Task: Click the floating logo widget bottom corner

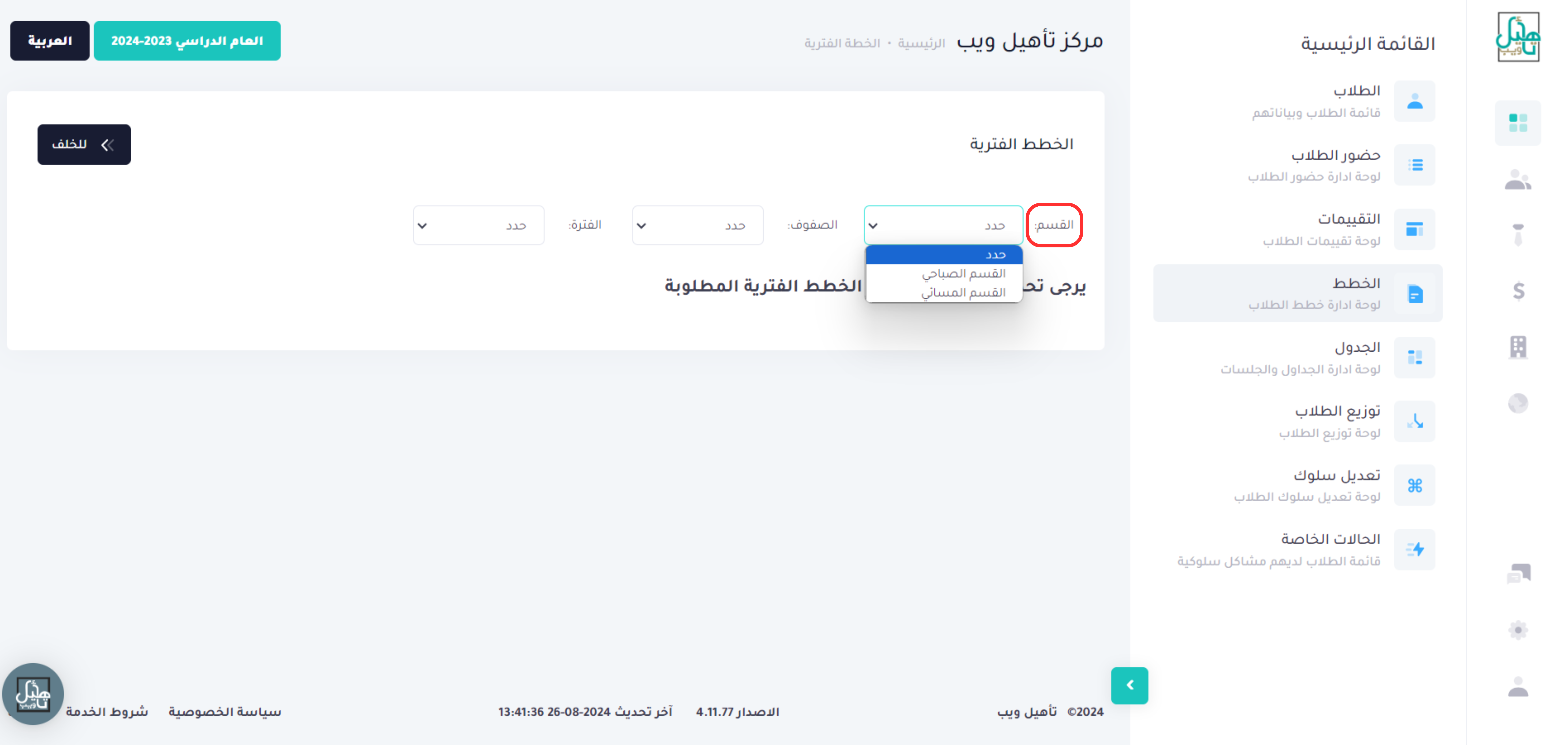Action: (33, 694)
